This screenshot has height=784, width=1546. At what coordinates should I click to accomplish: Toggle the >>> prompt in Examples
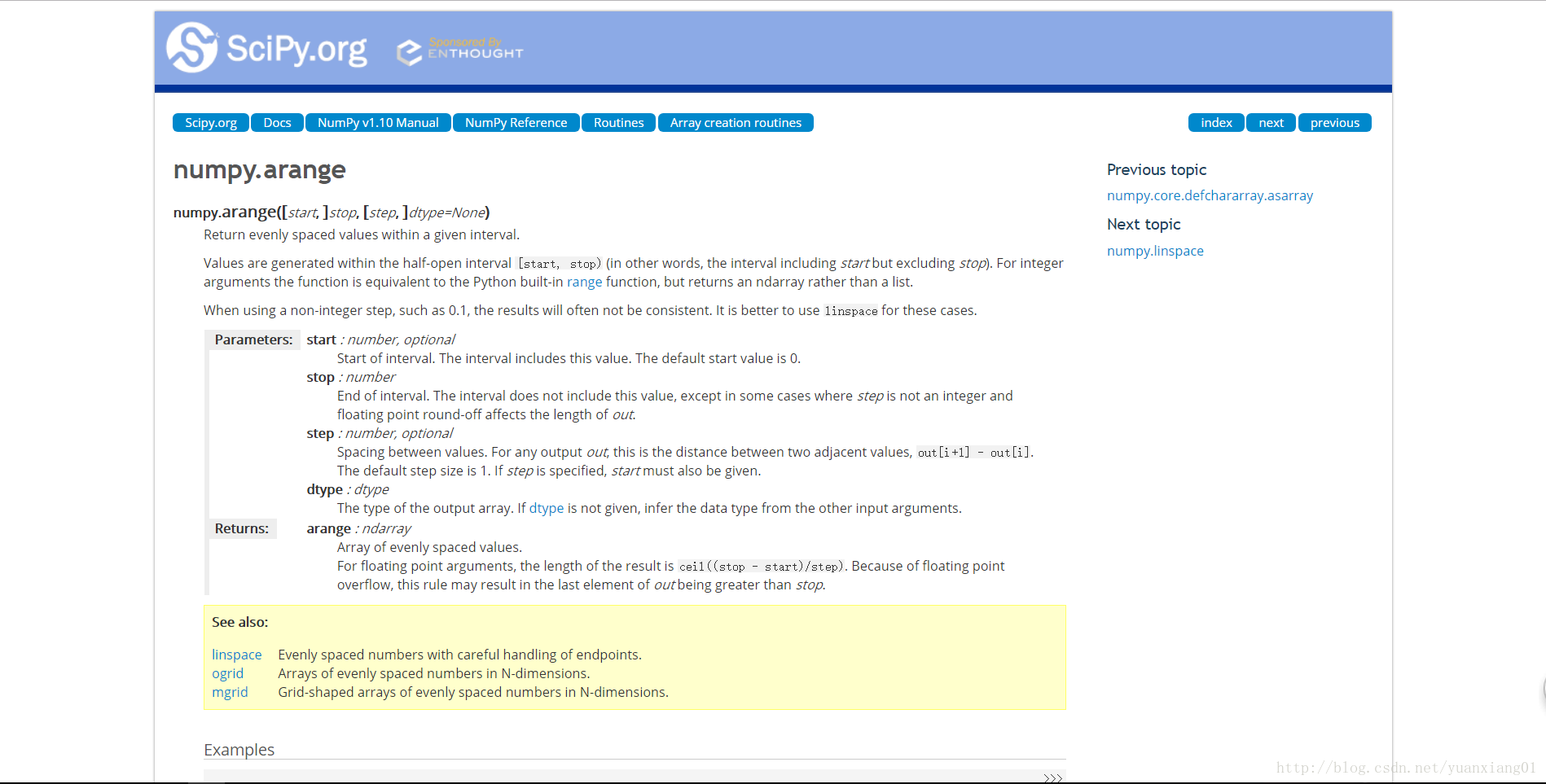1052,778
